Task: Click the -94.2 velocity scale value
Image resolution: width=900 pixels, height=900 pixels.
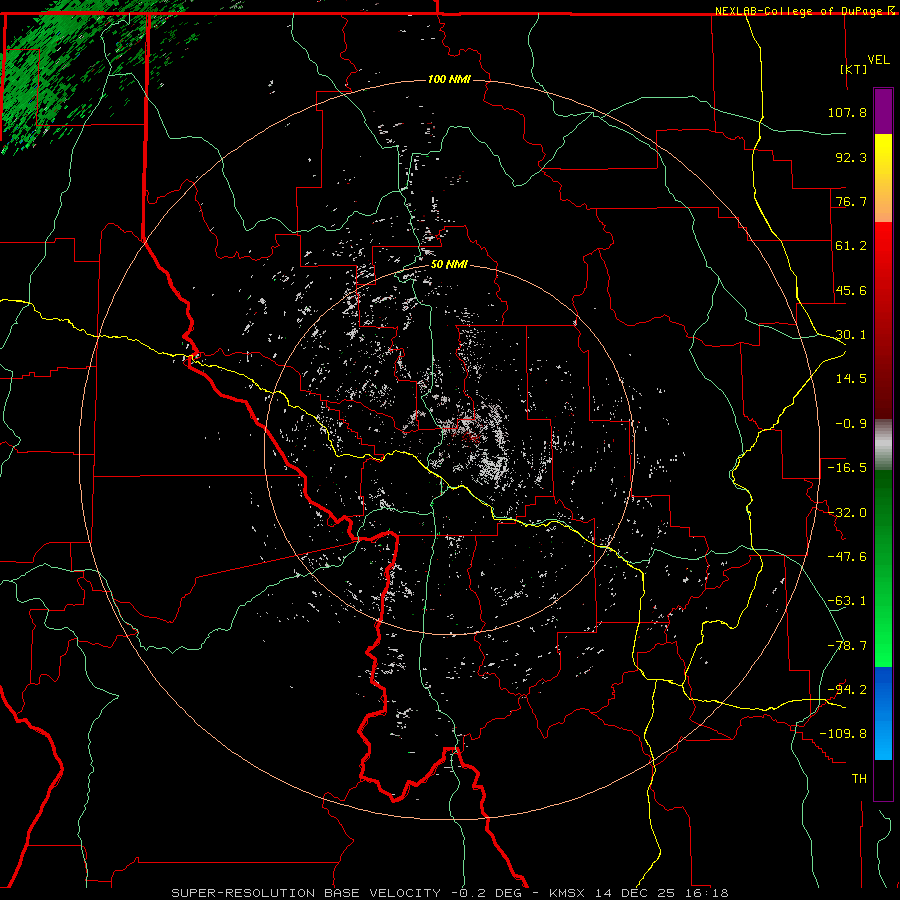Action: 847,690
